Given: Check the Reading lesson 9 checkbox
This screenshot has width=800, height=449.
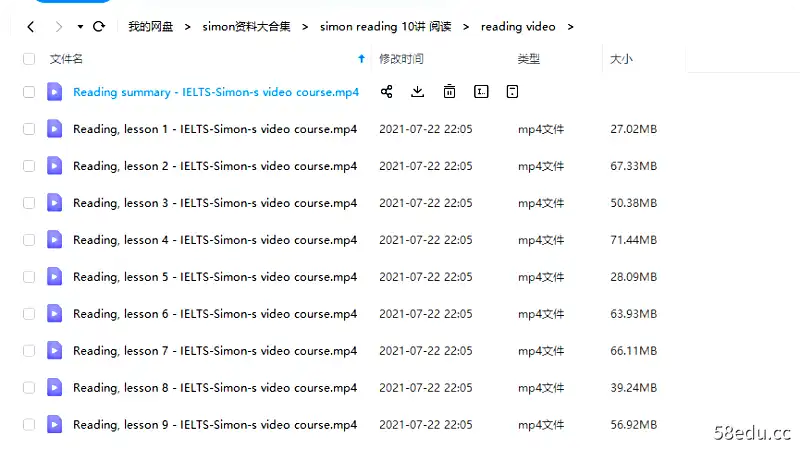Looking at the screenshot, I should (29, 425).
